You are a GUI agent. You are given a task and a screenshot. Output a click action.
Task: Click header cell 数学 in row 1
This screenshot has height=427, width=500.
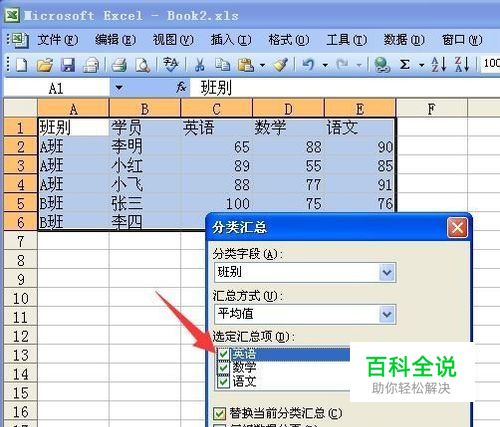point(288,127)
